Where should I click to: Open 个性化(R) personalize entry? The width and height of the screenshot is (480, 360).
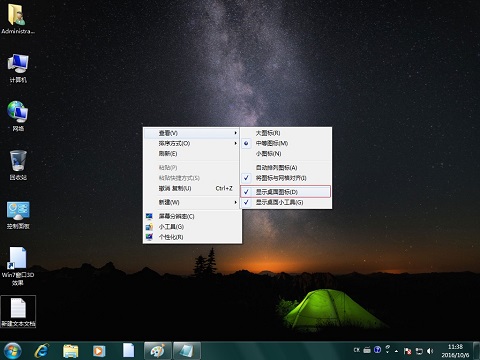point(192,237)
